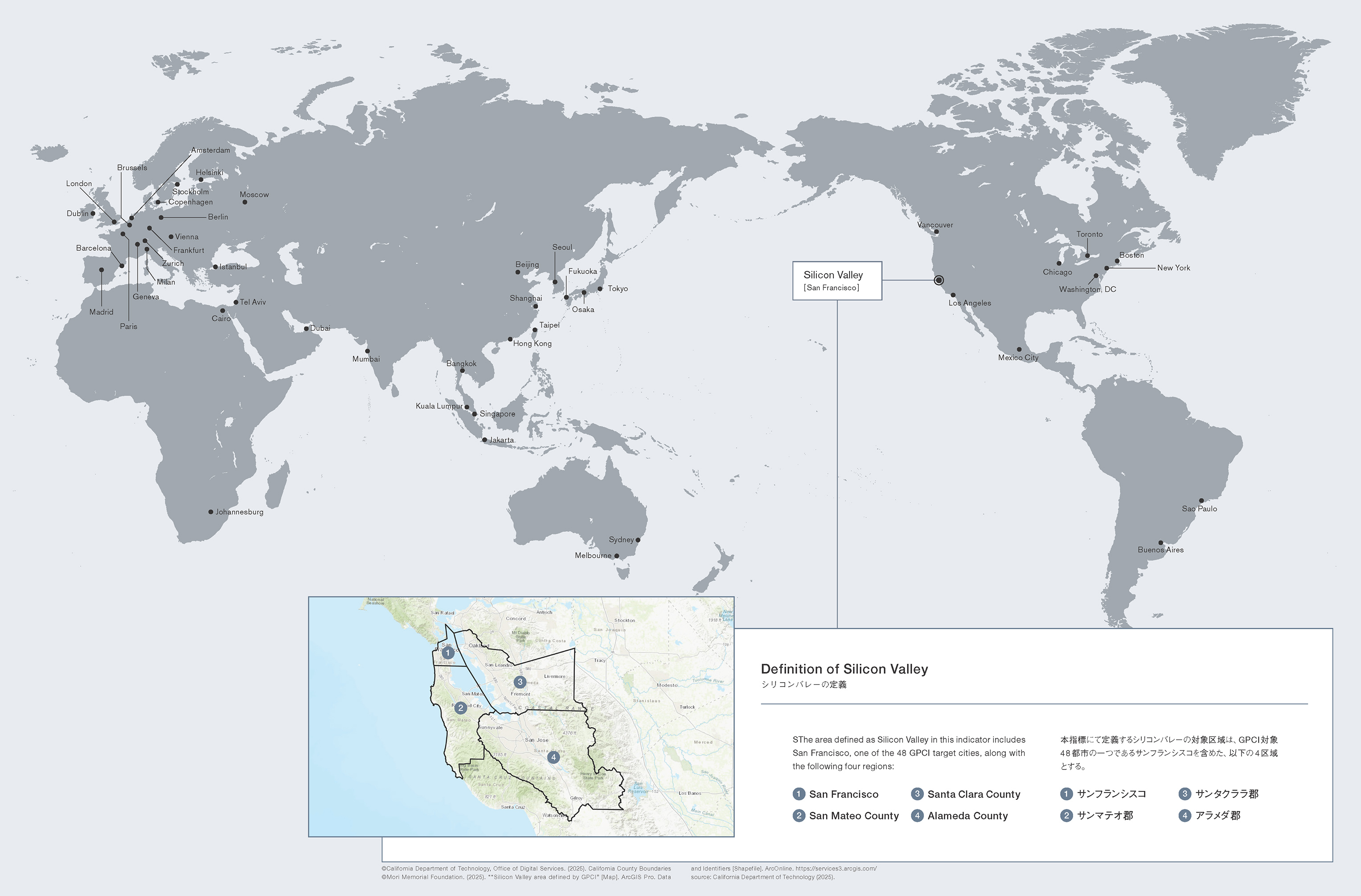The width and height of the screenshot is (1361, 896).
Task: Click numbered badge 3 beside Santa Clara County
Action: 917,794
